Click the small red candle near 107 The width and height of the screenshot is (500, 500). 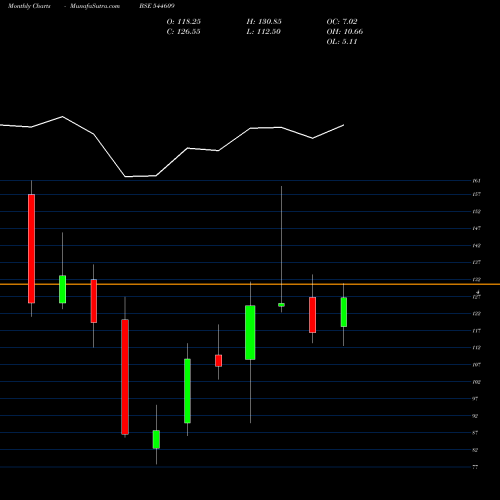pos(218,361)
